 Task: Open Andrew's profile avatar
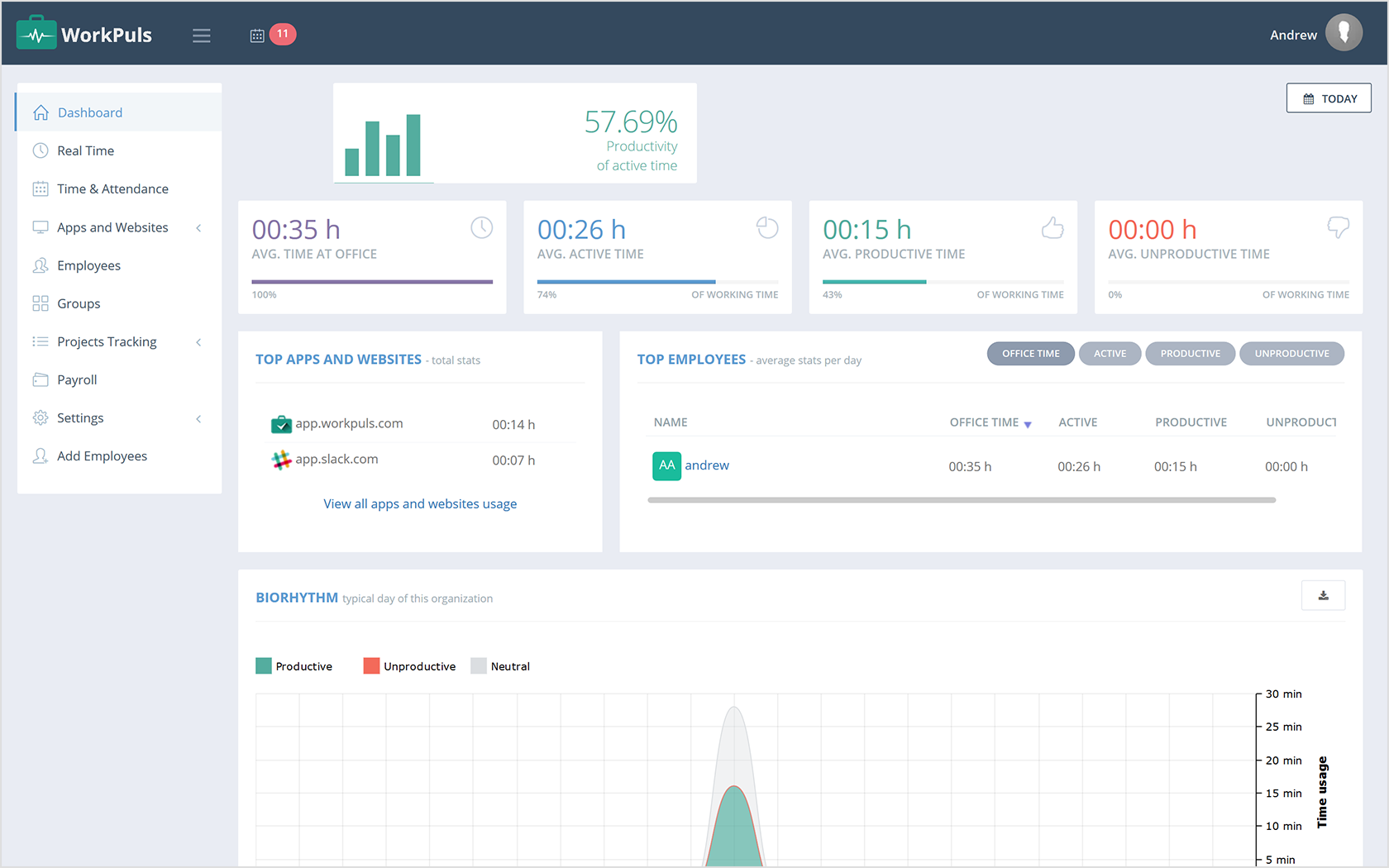(1344, 32)
